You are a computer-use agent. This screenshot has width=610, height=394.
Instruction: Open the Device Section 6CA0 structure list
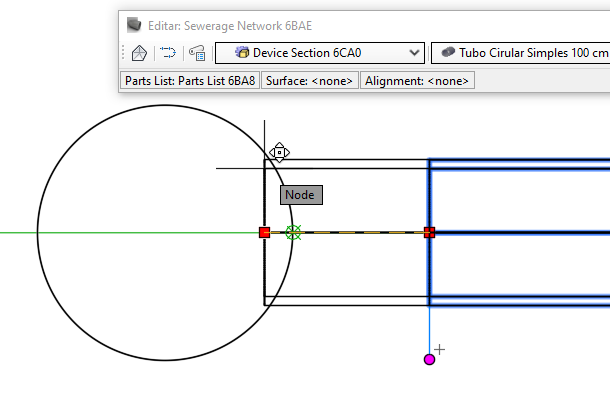pyautogui.click(x=320, y=53)
